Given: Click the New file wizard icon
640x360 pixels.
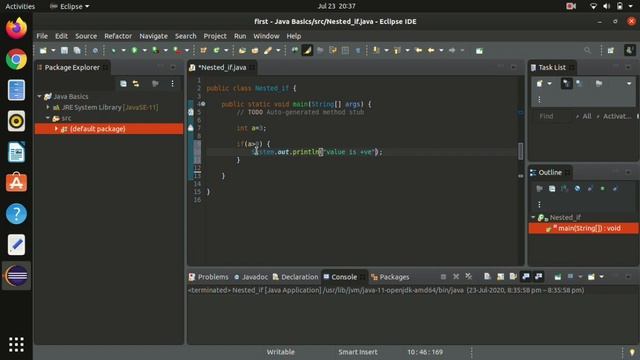Looking at the screenshot, I should [43, 51].
